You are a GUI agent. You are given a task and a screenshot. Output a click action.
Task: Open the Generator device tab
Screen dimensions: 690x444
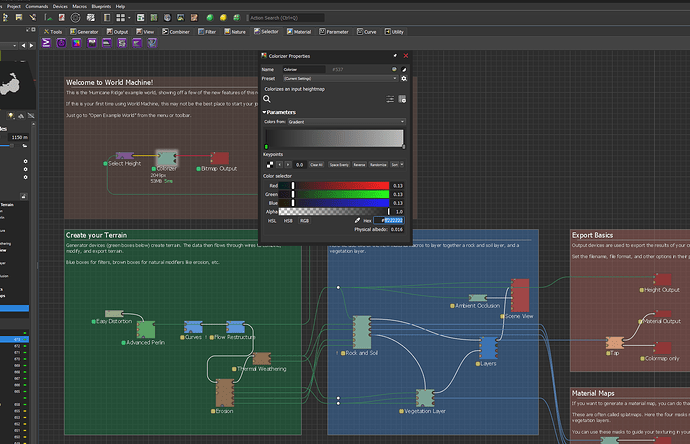point(82,32)
